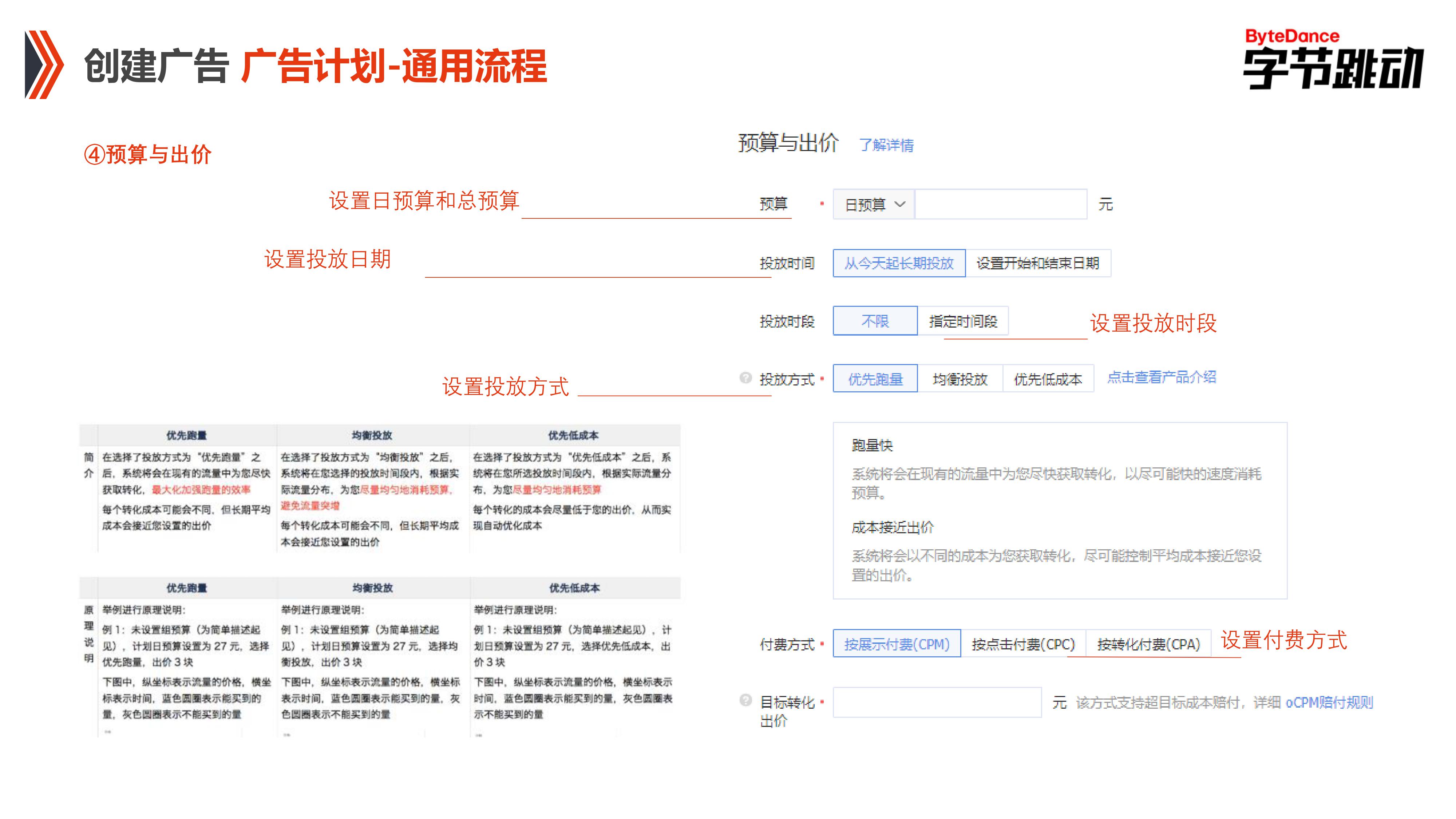The height and width of the screenshot is (819, 1456).
Task: Click the 日预算 dropdown chevron arrow
Action: tap(900, 204)
